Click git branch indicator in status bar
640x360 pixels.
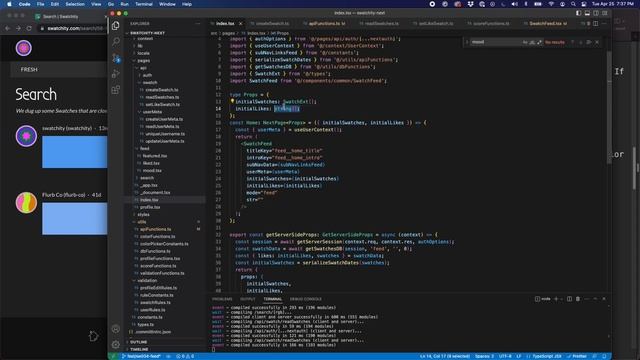pos(141,356)
